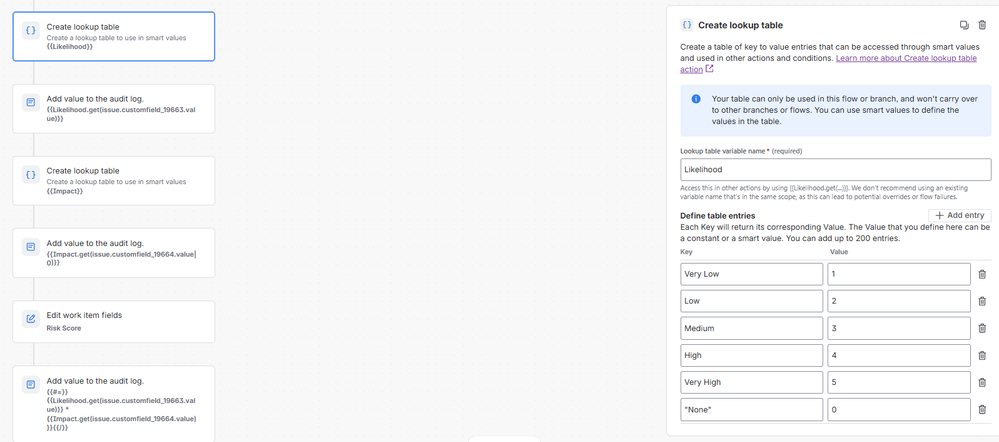Click the Create lookup table panel title
The height and width of the screenshot is (442, 999).
click(x=740, y=25)
